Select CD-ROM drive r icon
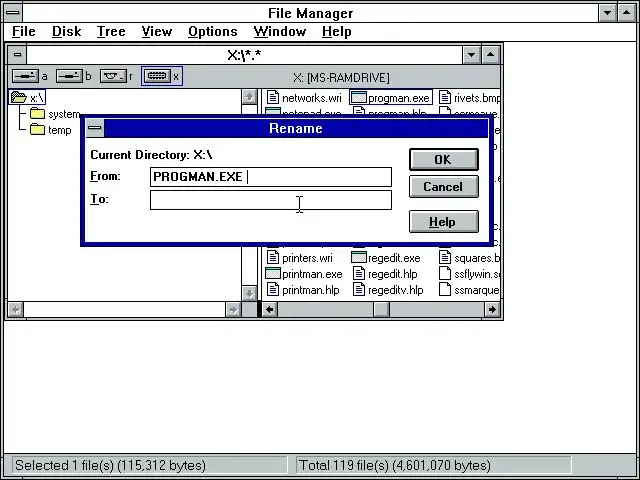The image size is (640, 480). click(x=113, y=76)
